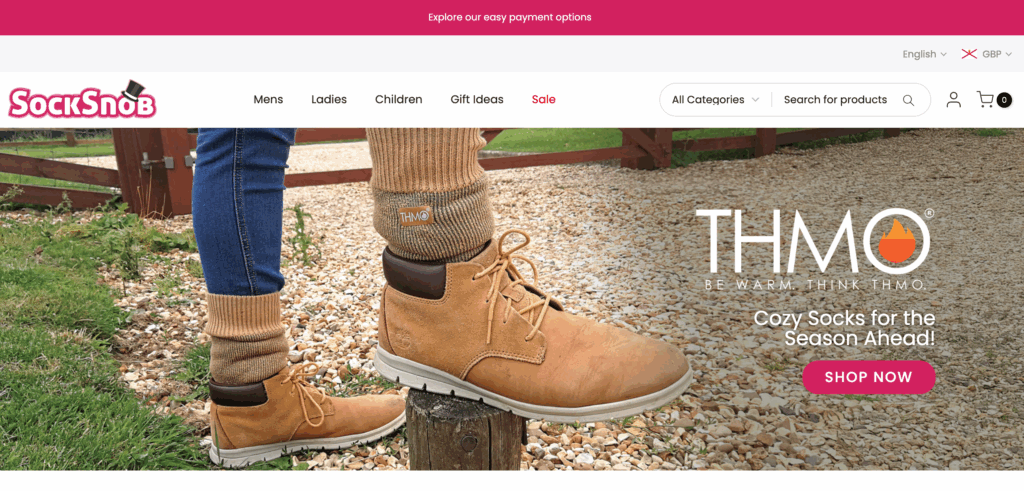The image size is (1024, 491).
Task: Open the Mens menu
Action: (268, 99)
